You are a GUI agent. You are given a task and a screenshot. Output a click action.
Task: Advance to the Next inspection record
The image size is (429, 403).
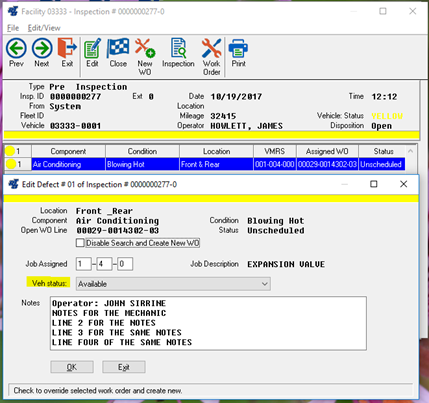(x=42, y=52)
